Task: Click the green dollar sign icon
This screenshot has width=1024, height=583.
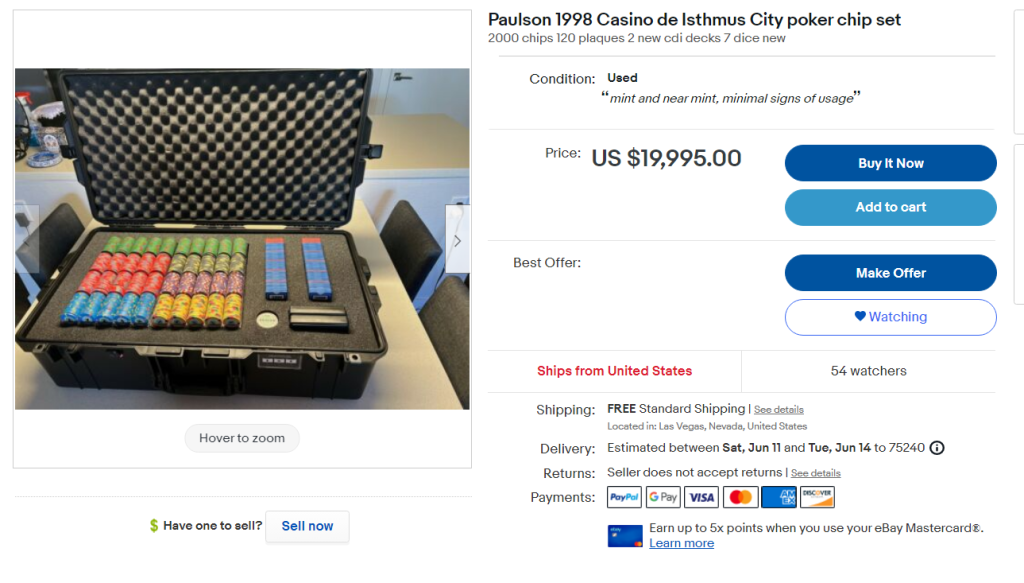Action: click(x=154, y=526)
